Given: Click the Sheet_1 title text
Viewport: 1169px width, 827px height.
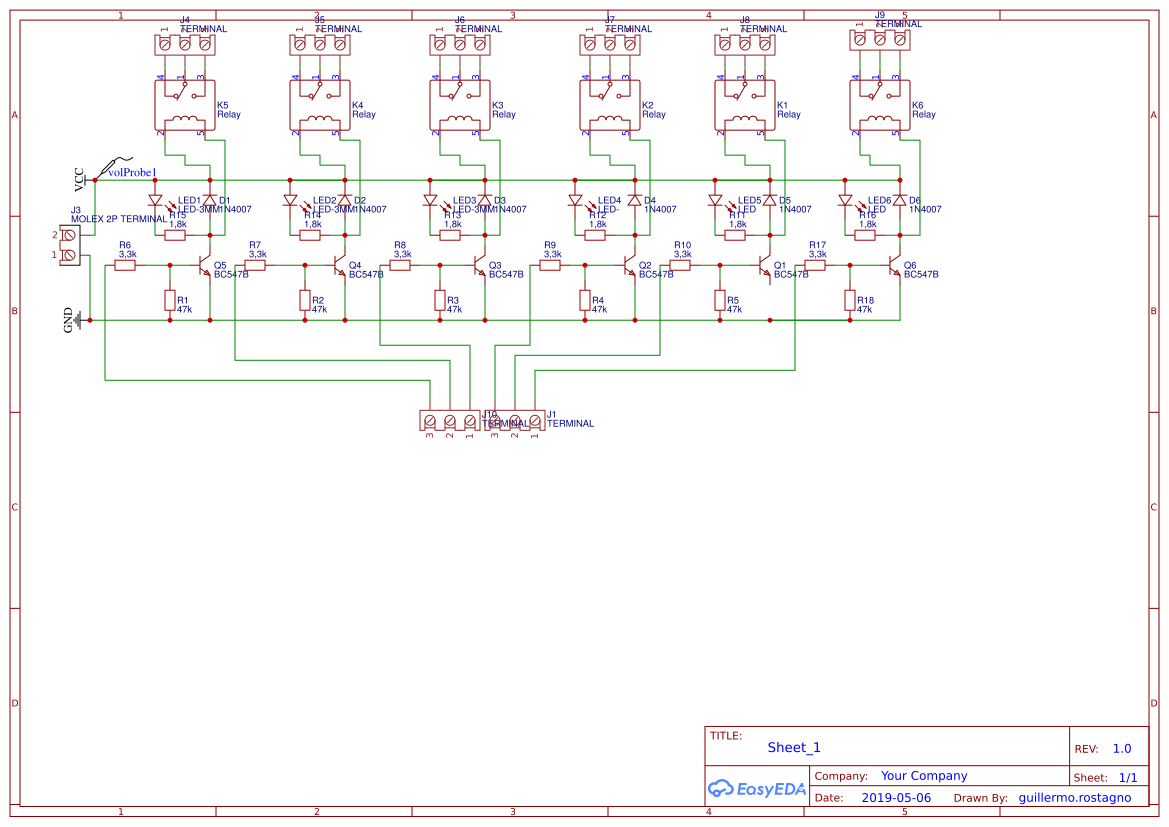Looking at the screenshot, I should pyautogui.click(x=793, y=747).
